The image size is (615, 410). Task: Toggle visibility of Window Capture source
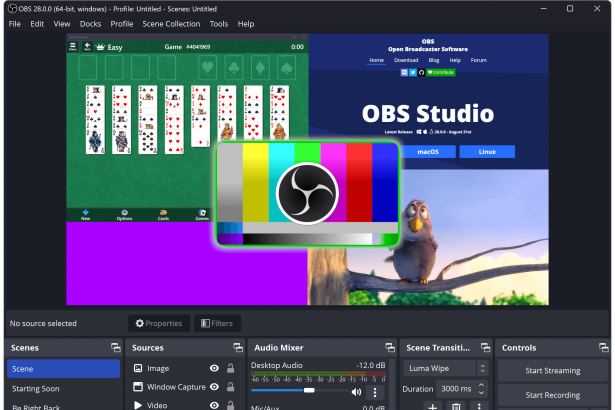pyautogui.click(x=214, y=387)
